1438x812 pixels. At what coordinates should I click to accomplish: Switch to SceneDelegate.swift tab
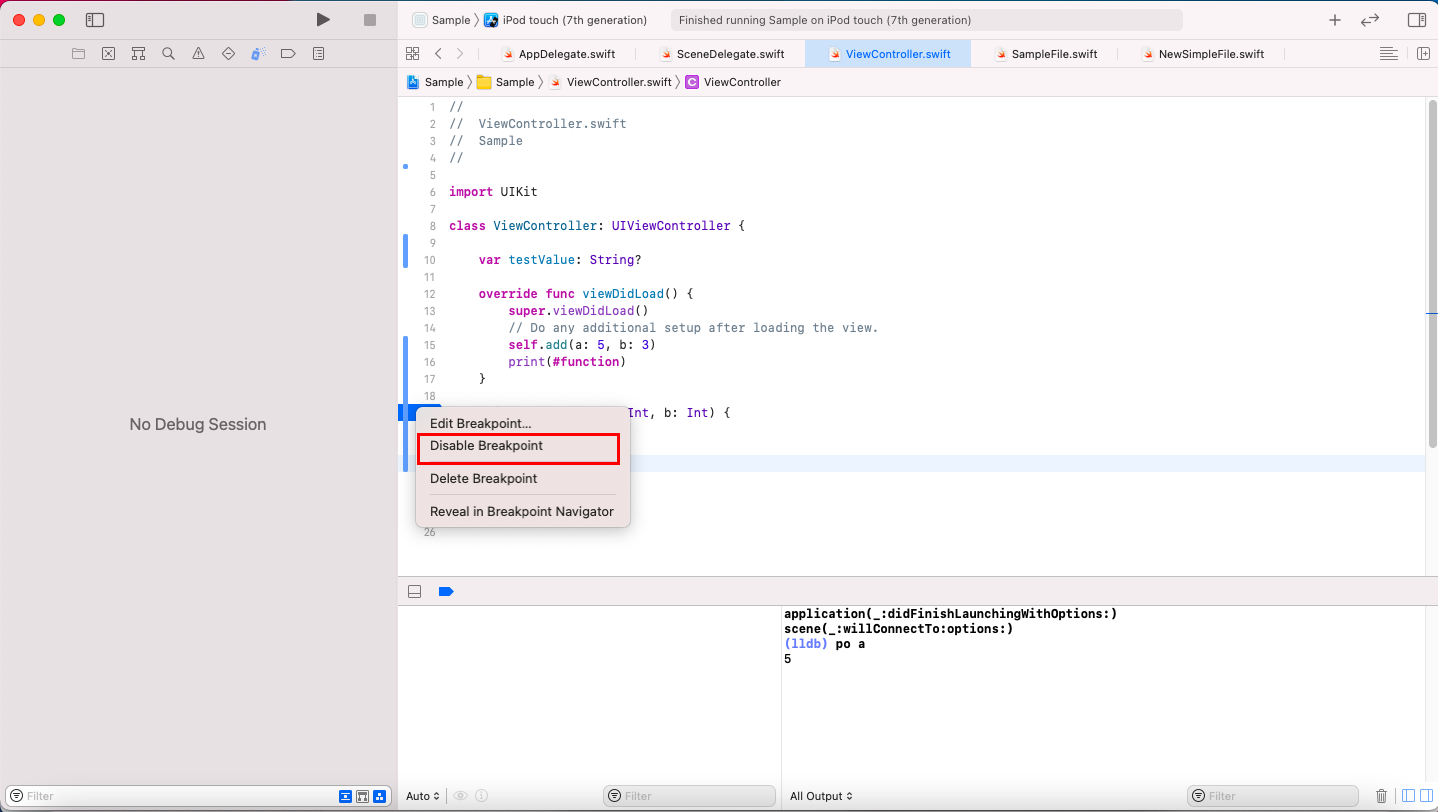pos(722,54)
